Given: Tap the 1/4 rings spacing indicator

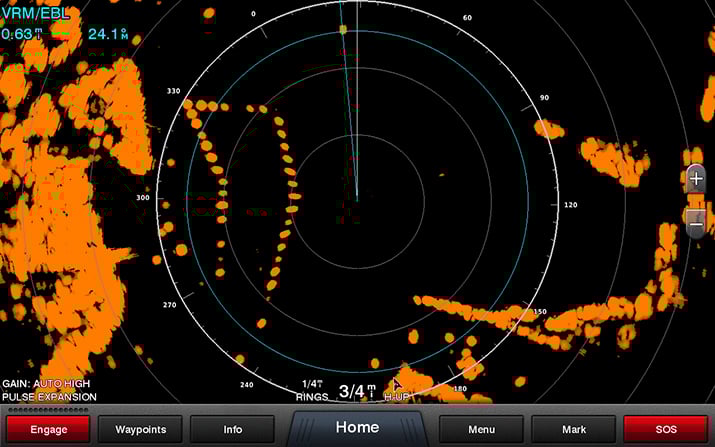Looking at the screenshot, I should [312, 384].
